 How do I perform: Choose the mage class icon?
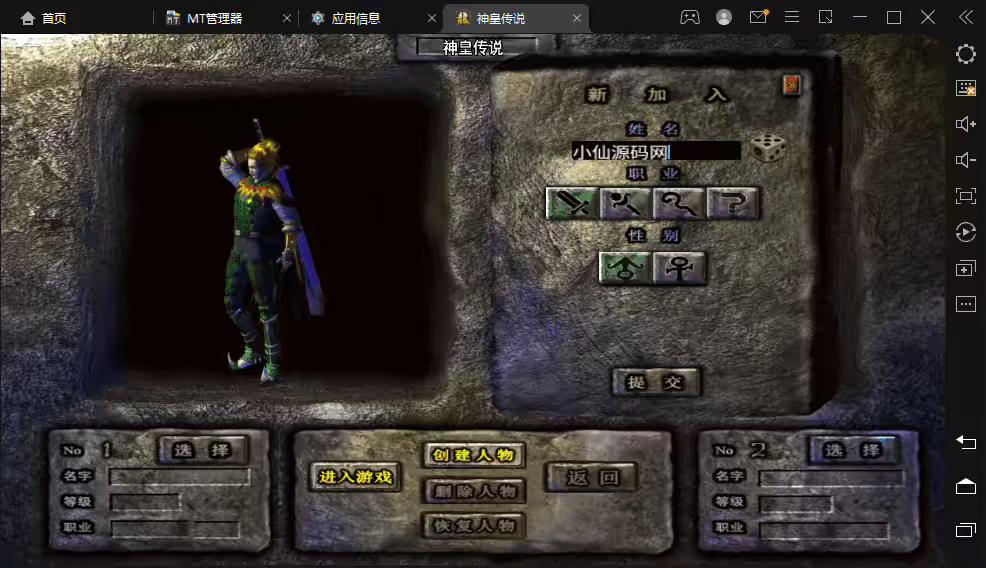(626, 203)
